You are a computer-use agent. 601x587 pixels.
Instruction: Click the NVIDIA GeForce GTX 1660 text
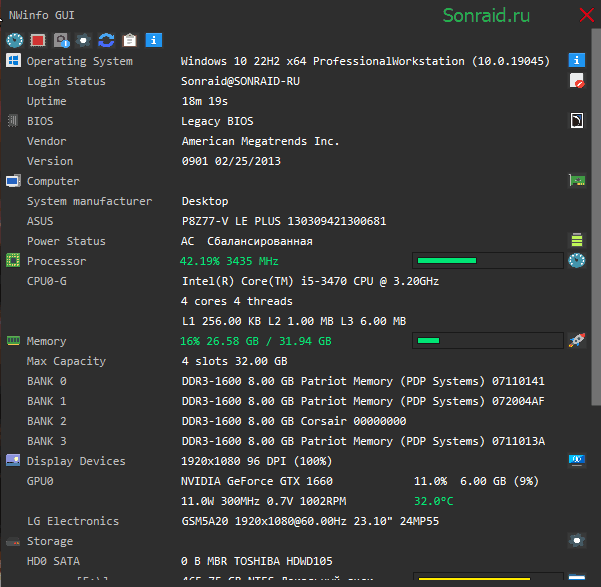257,481
